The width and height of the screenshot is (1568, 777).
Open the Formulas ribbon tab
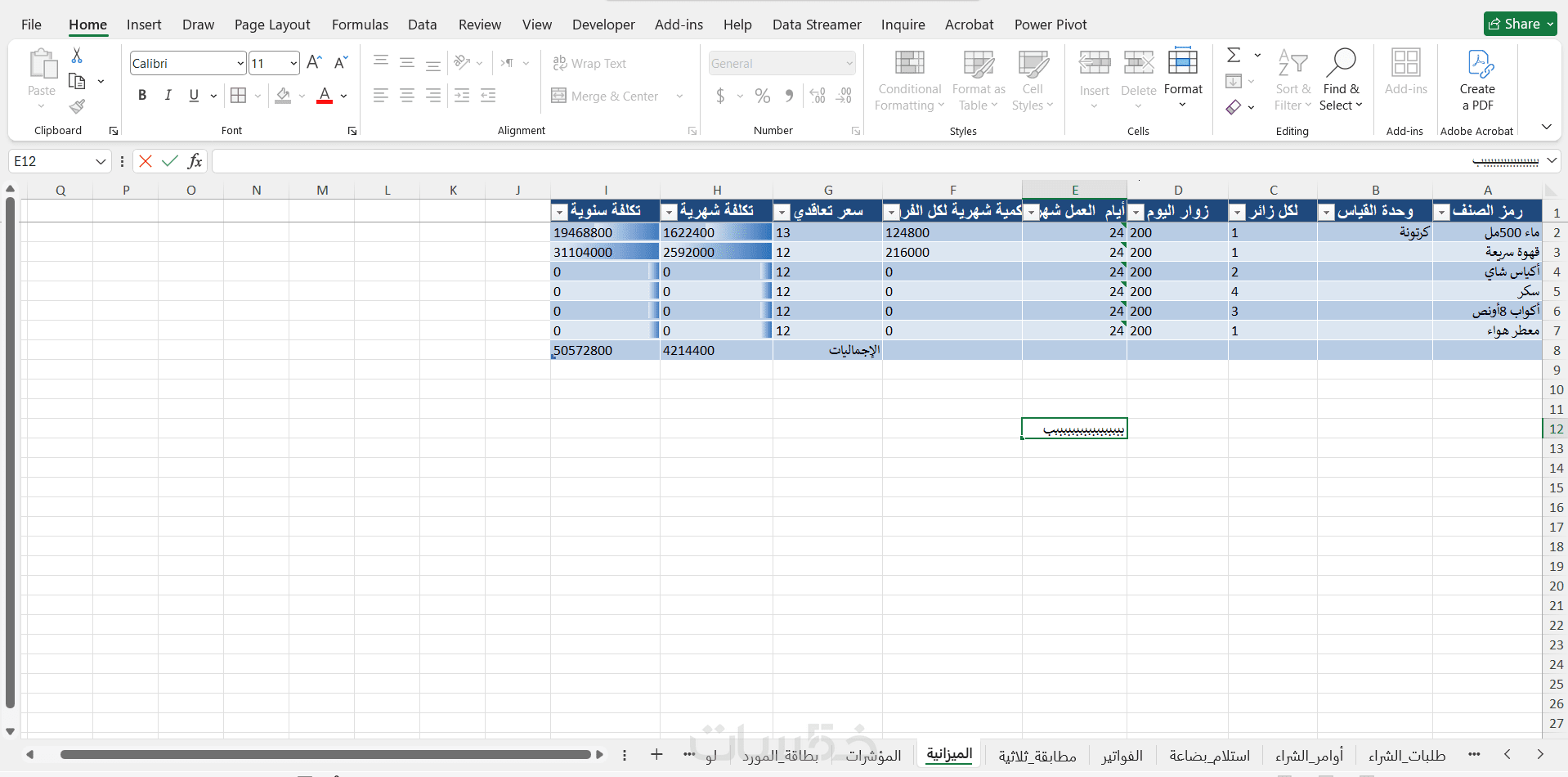click(x=360, y=25)
